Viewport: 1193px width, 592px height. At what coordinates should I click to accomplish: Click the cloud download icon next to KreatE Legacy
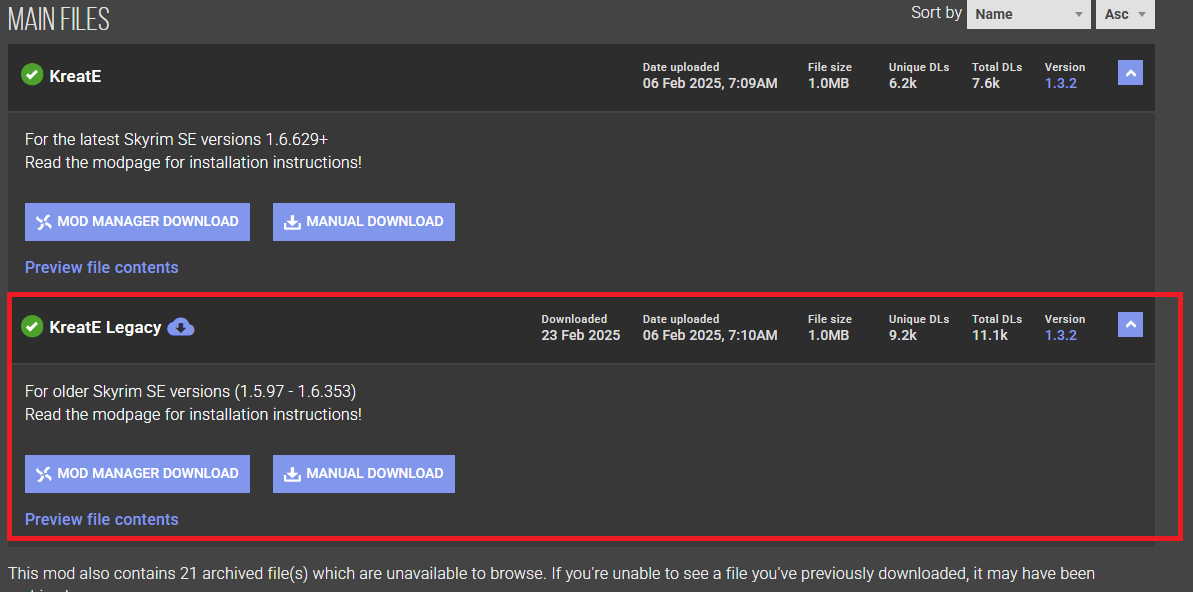[x=181, y=327]
